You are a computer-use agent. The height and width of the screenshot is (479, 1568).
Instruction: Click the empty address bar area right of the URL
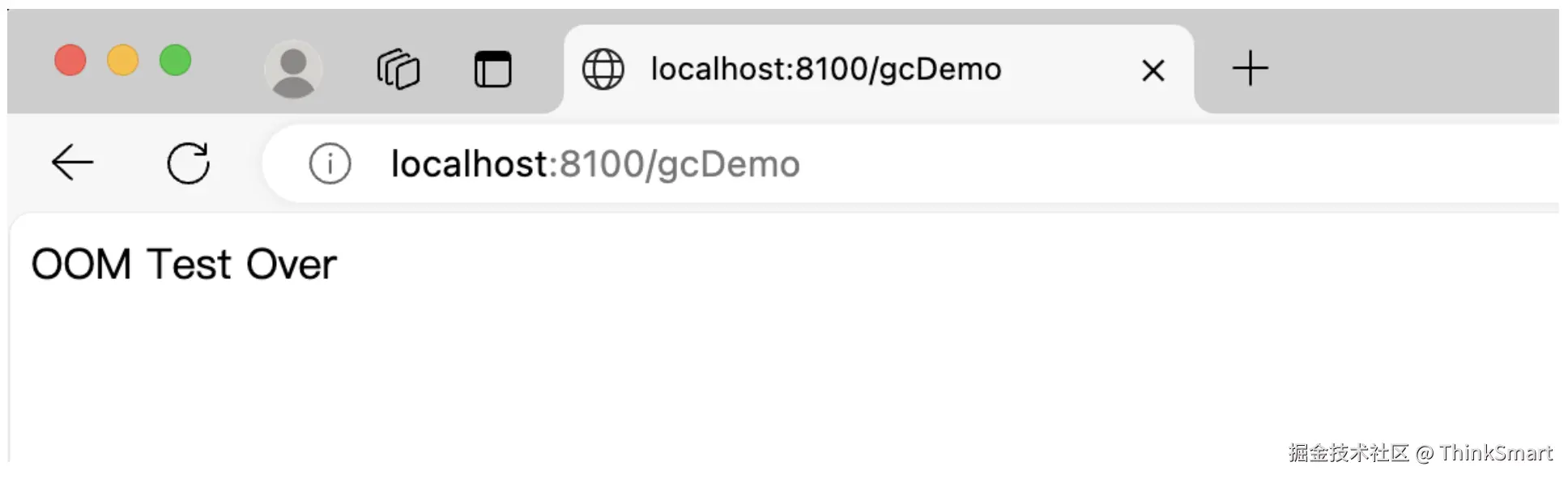[1174, 164]
